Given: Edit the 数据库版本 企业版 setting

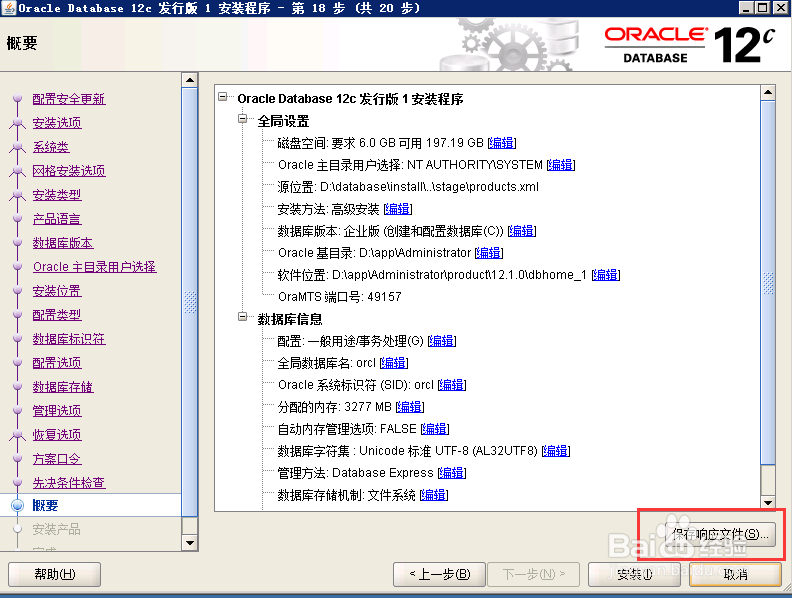Looking at the screenshot, I should (522, 231).
